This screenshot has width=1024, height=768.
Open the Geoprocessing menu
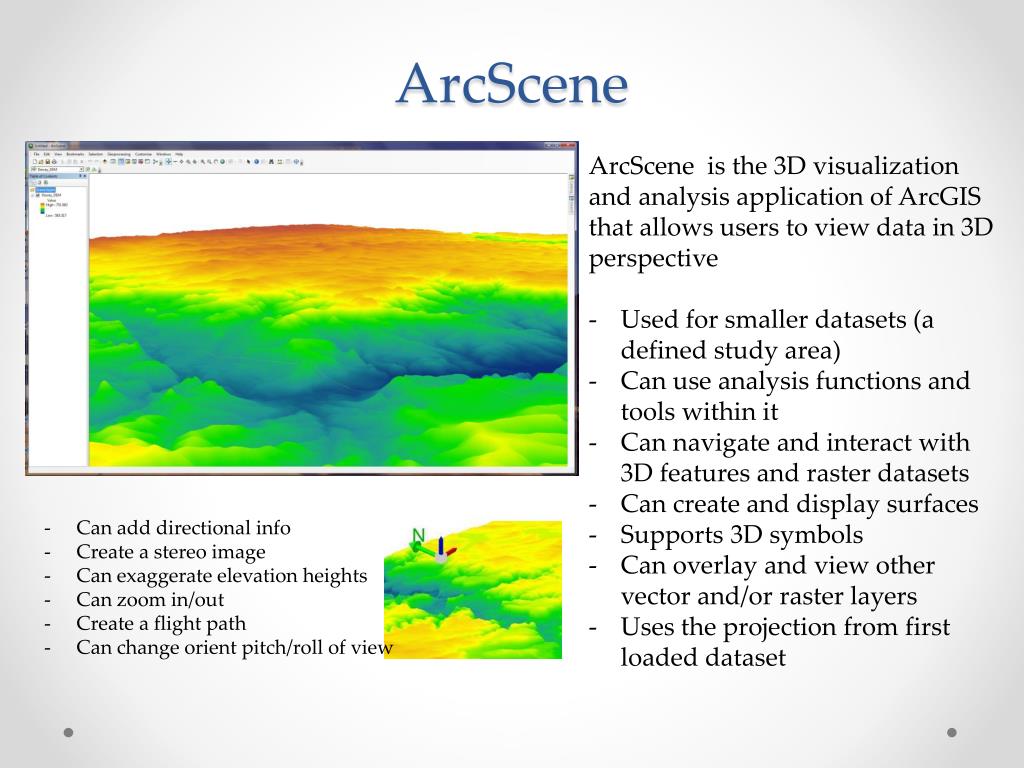(x=119, y=154)
